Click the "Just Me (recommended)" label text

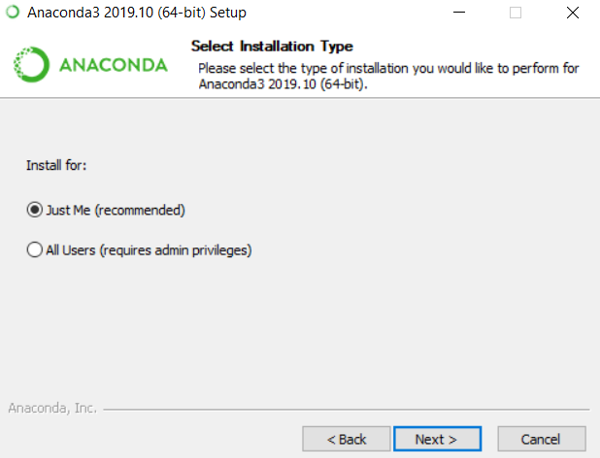(x=116, y=210)
